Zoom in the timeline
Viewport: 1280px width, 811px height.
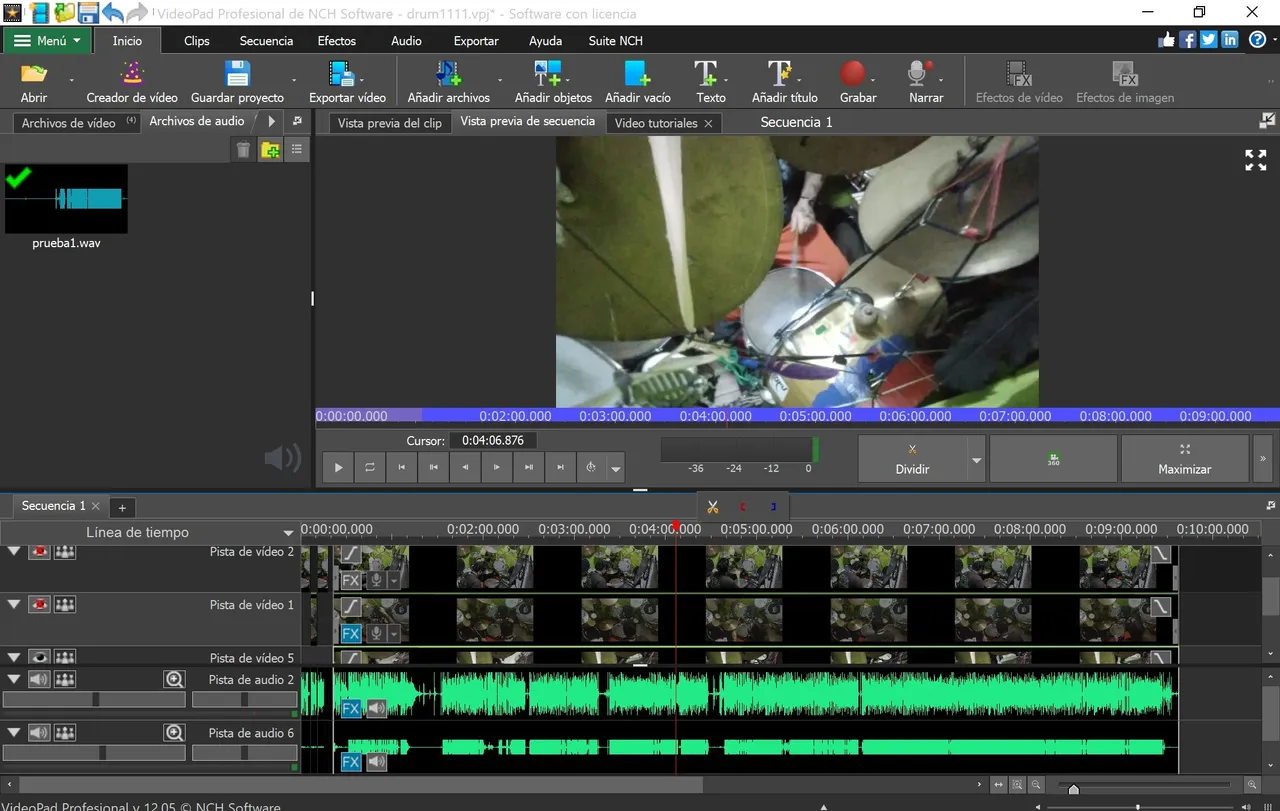(1251, 785)
